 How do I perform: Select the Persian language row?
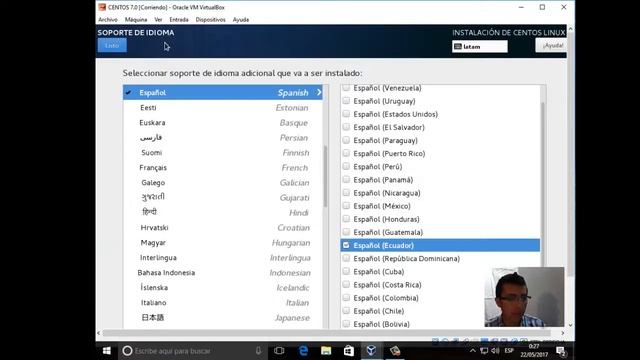coord(223,138)
